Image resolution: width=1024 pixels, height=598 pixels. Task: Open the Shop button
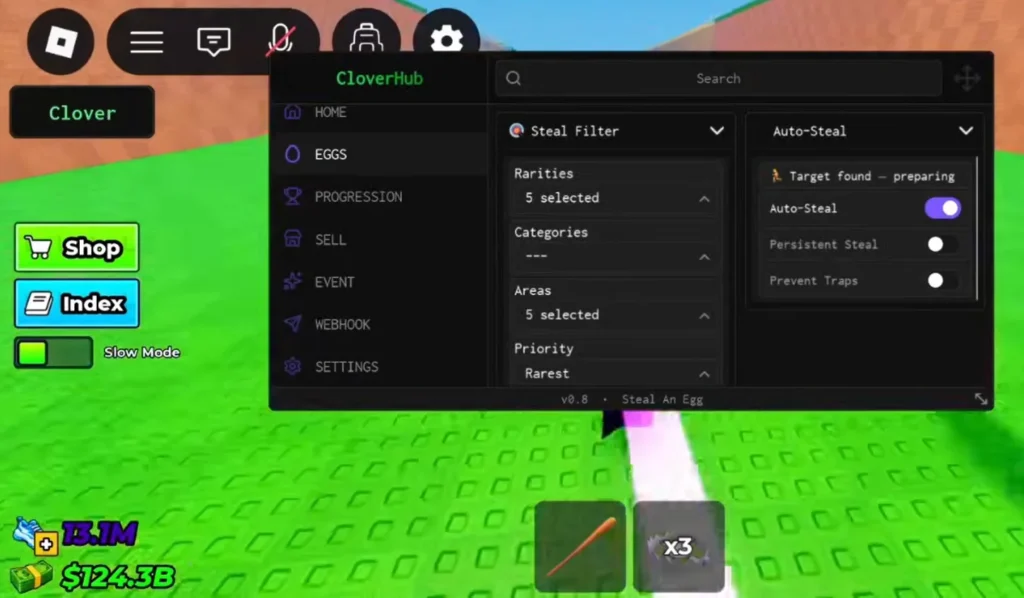[76, 247]
